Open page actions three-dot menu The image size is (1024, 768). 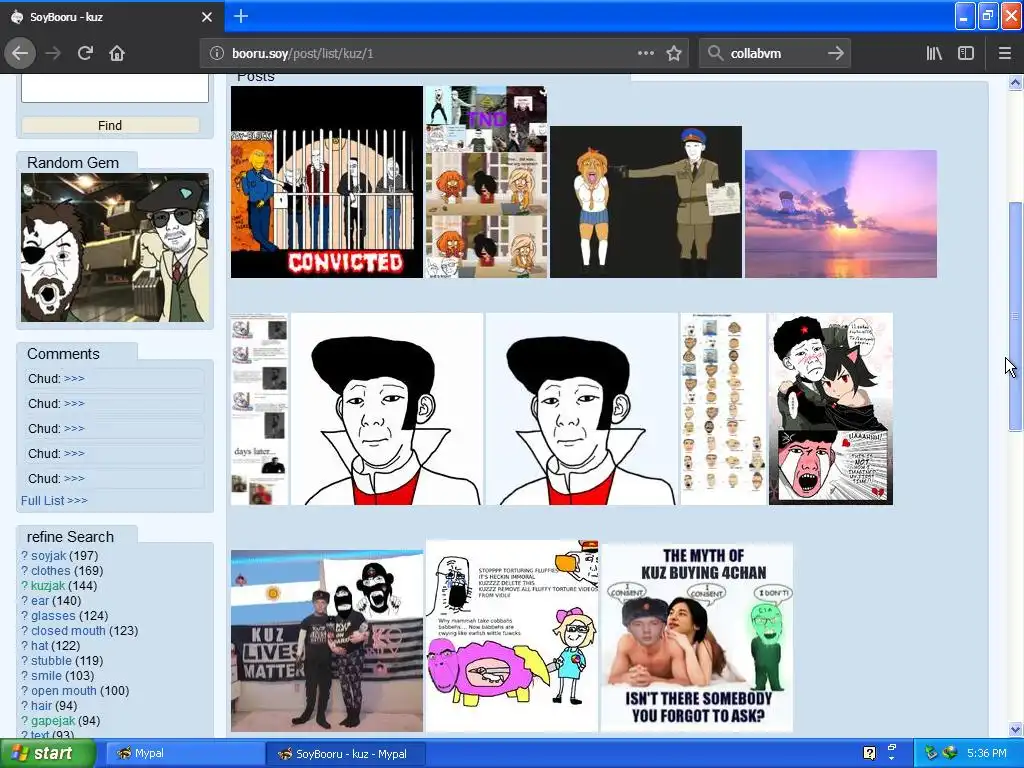click(x=645, y=54)
